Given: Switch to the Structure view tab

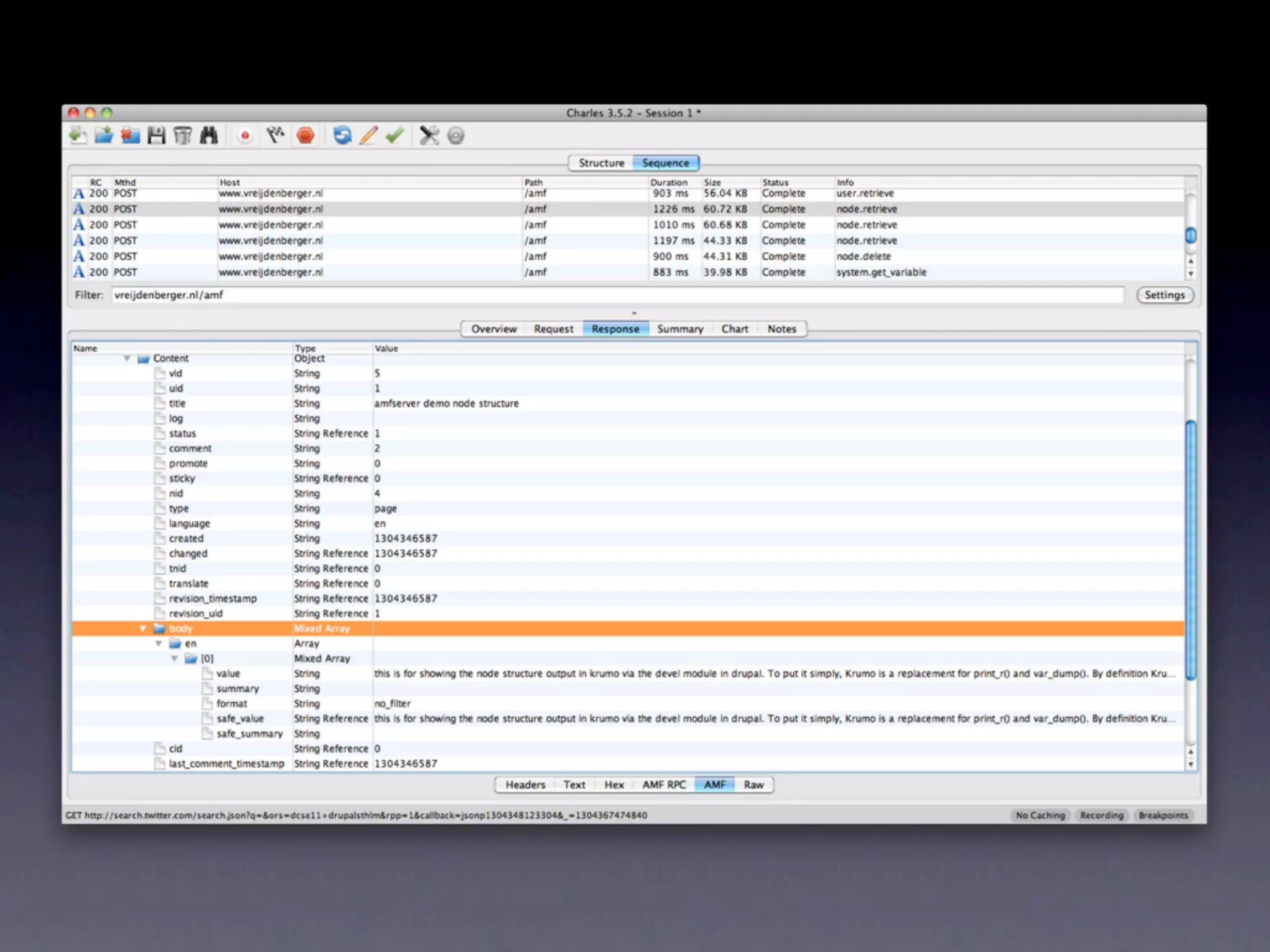Looking at the screenshot, I should (601, 163).
